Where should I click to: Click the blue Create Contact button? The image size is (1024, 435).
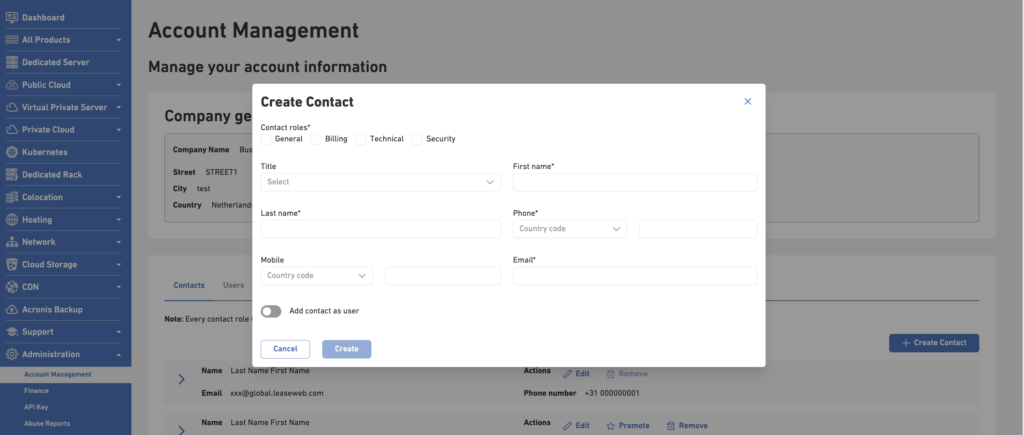click(x=934, y=343)
